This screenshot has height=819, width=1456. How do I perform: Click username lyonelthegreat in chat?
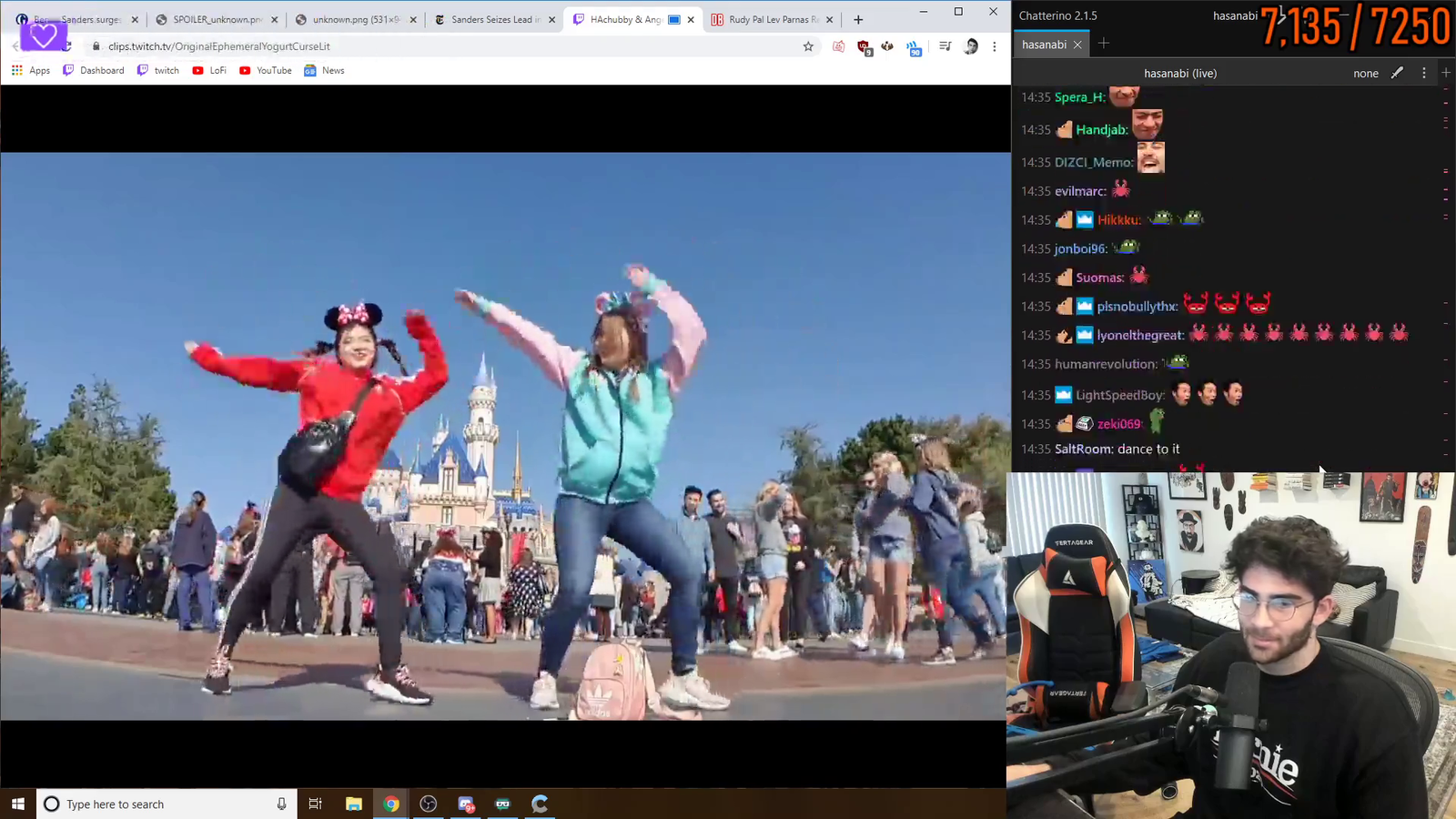click(x=1140, y=336)
